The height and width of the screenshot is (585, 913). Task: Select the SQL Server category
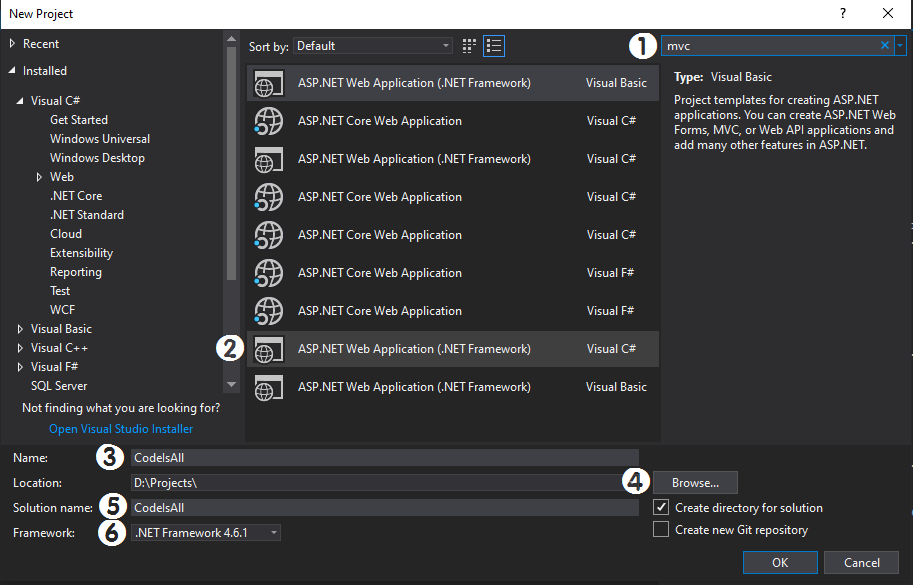pyautogui.click(x=59, y=386)
